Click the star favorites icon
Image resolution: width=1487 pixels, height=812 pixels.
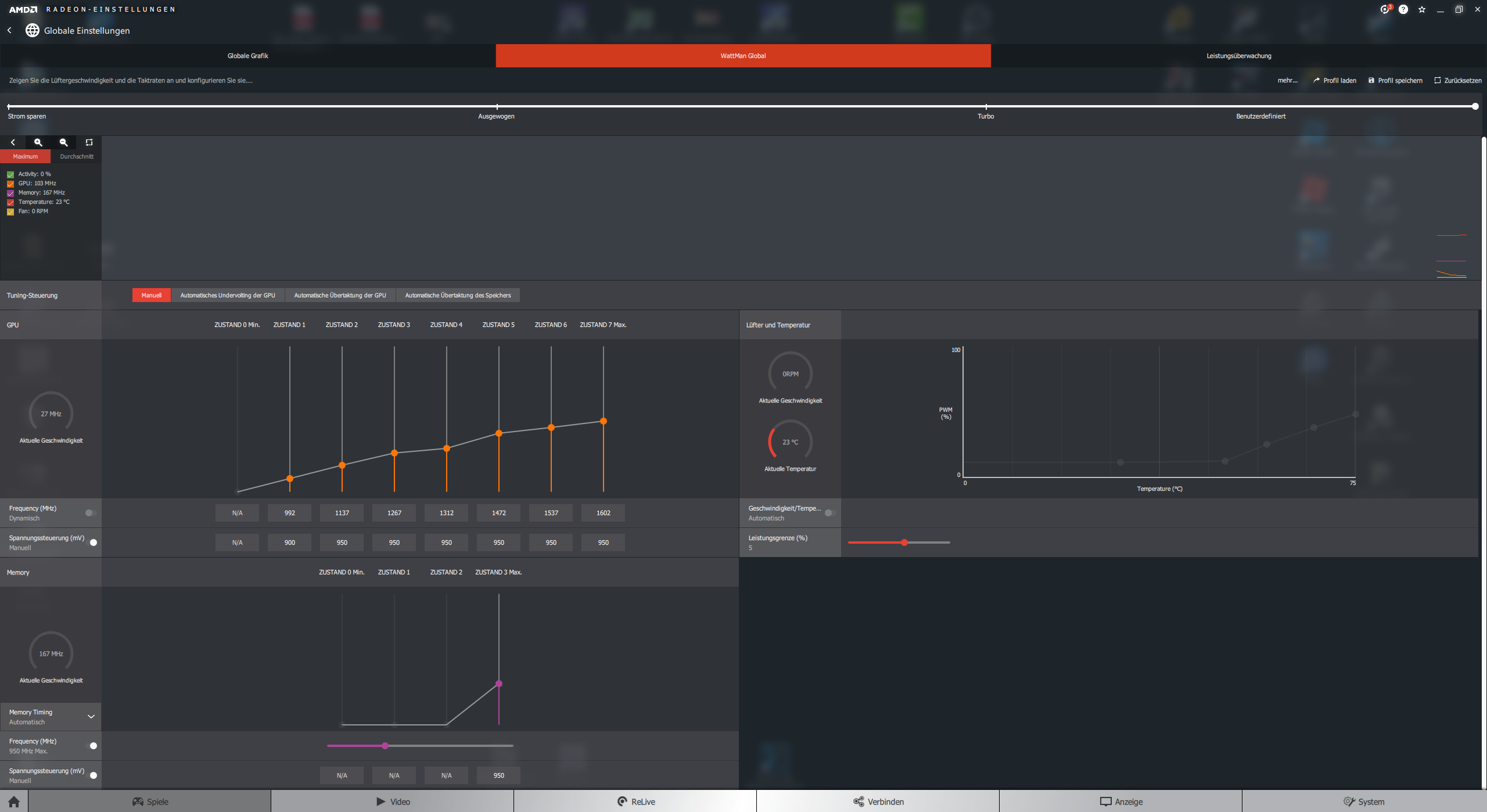[x=1422, y=9]
